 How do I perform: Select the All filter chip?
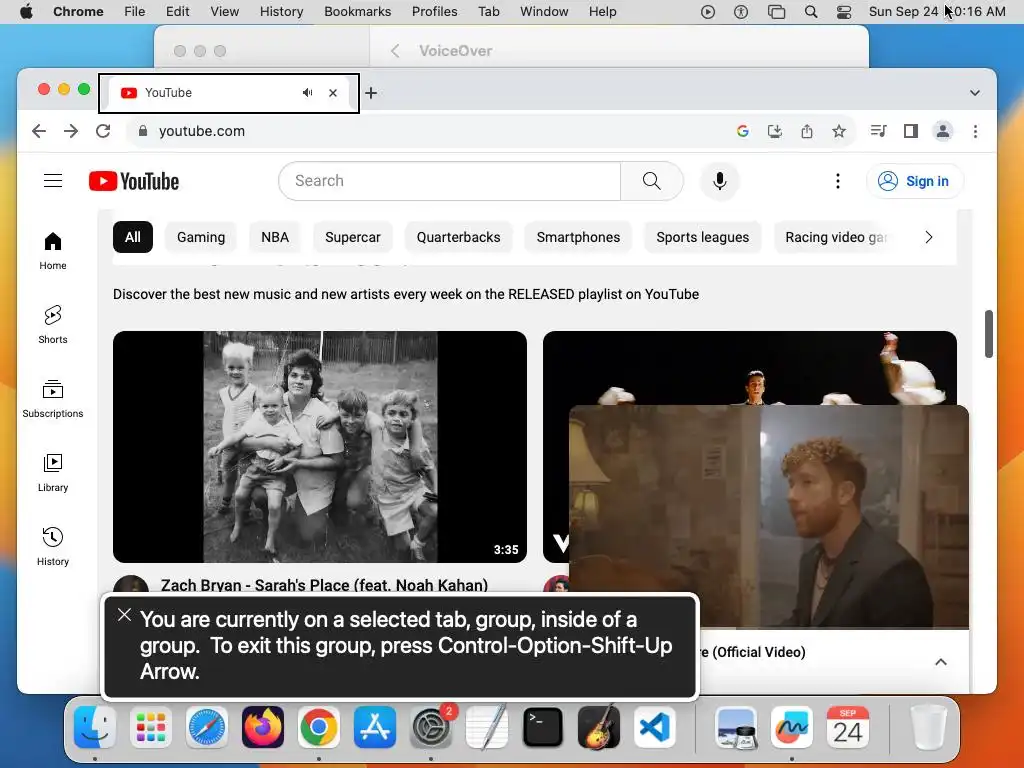[133, 237]
